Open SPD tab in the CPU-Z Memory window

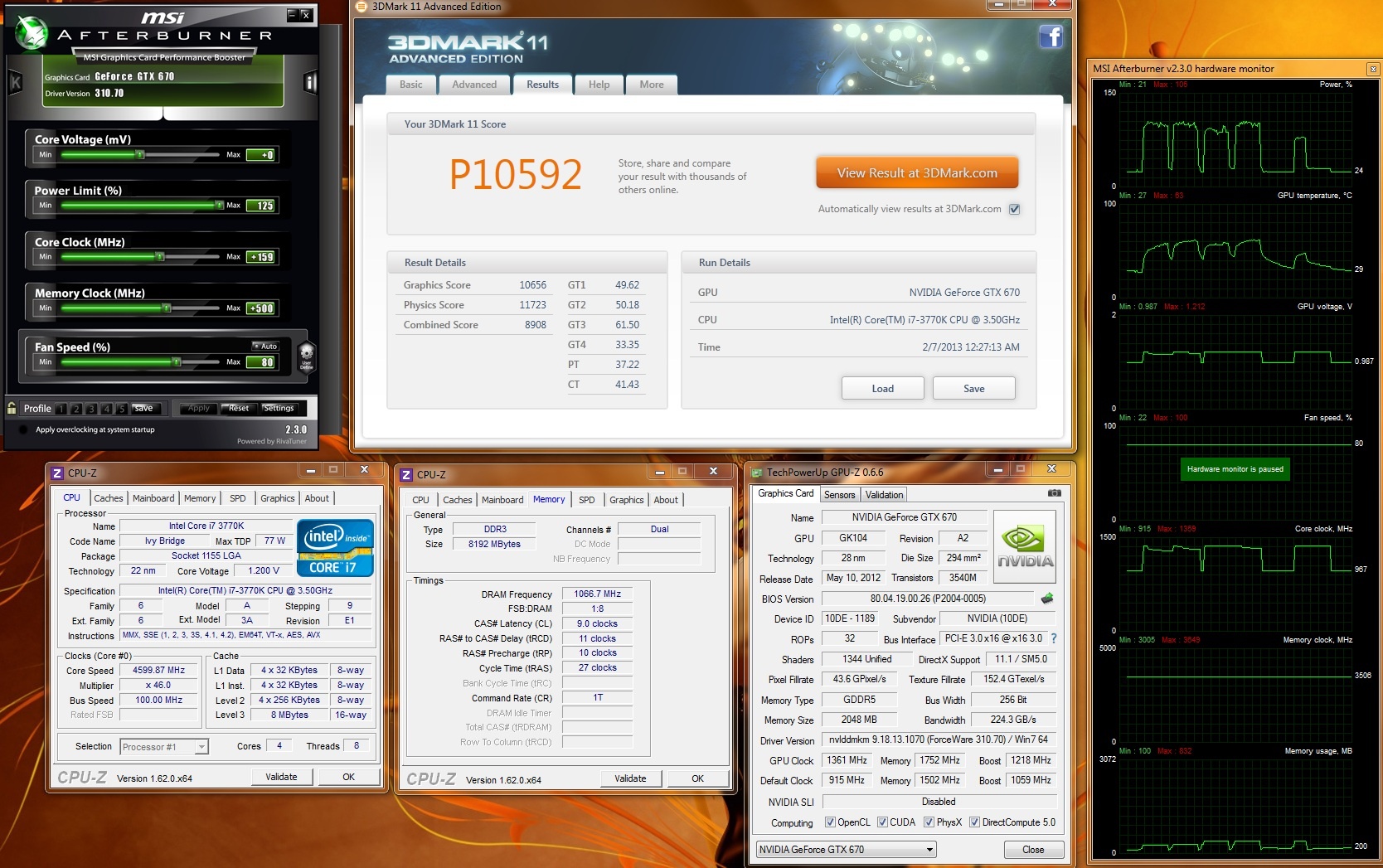point(586,500)
